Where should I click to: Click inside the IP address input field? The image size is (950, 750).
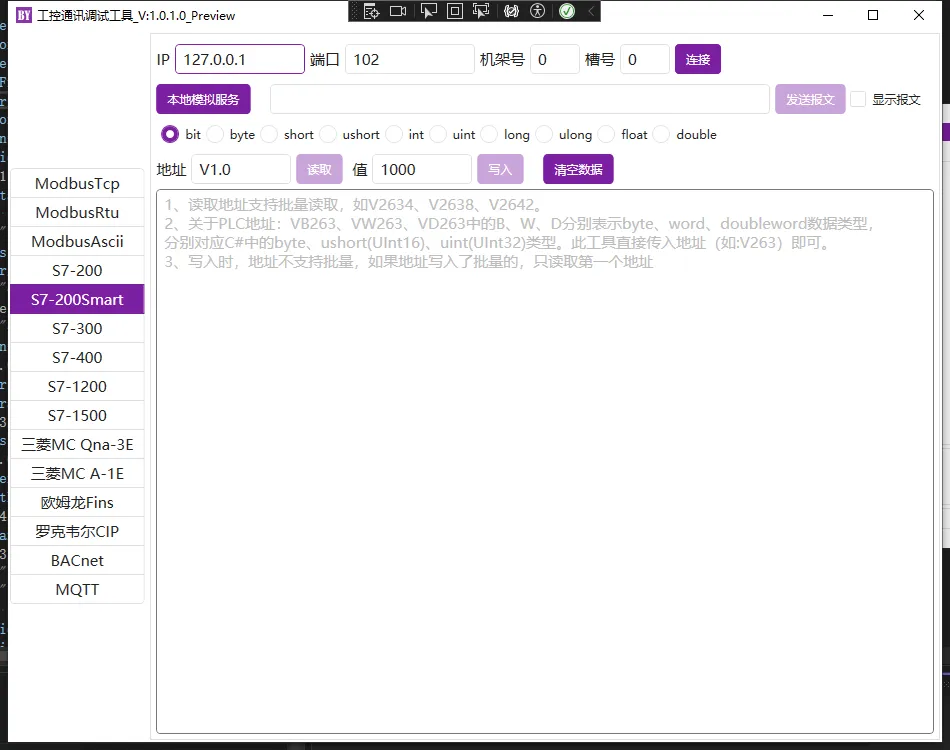[239, 59]
